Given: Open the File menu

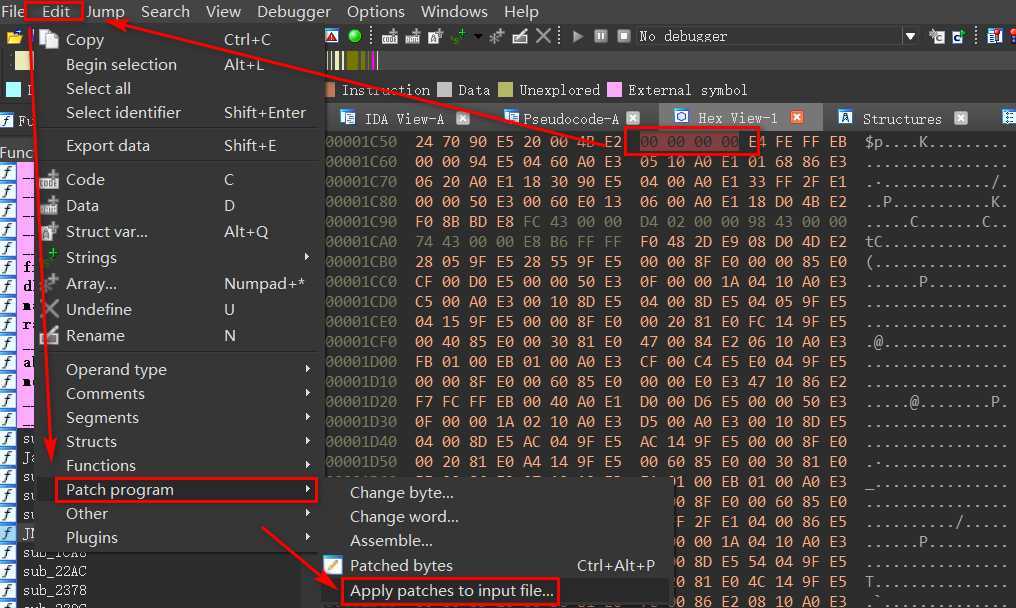Looking at the screenshot, I should [x=12, y=12].
